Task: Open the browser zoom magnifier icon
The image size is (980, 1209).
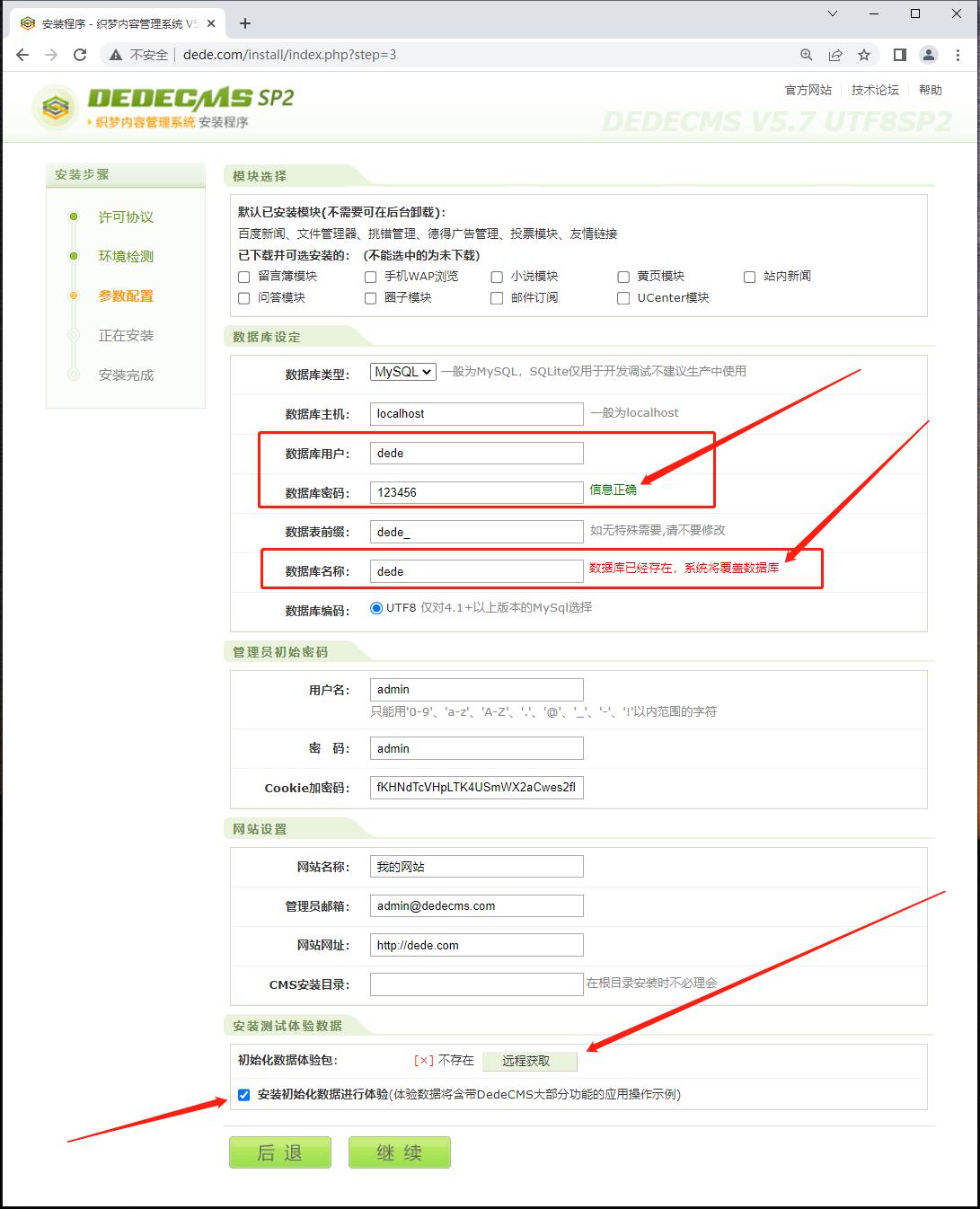Action: (807, 55)
